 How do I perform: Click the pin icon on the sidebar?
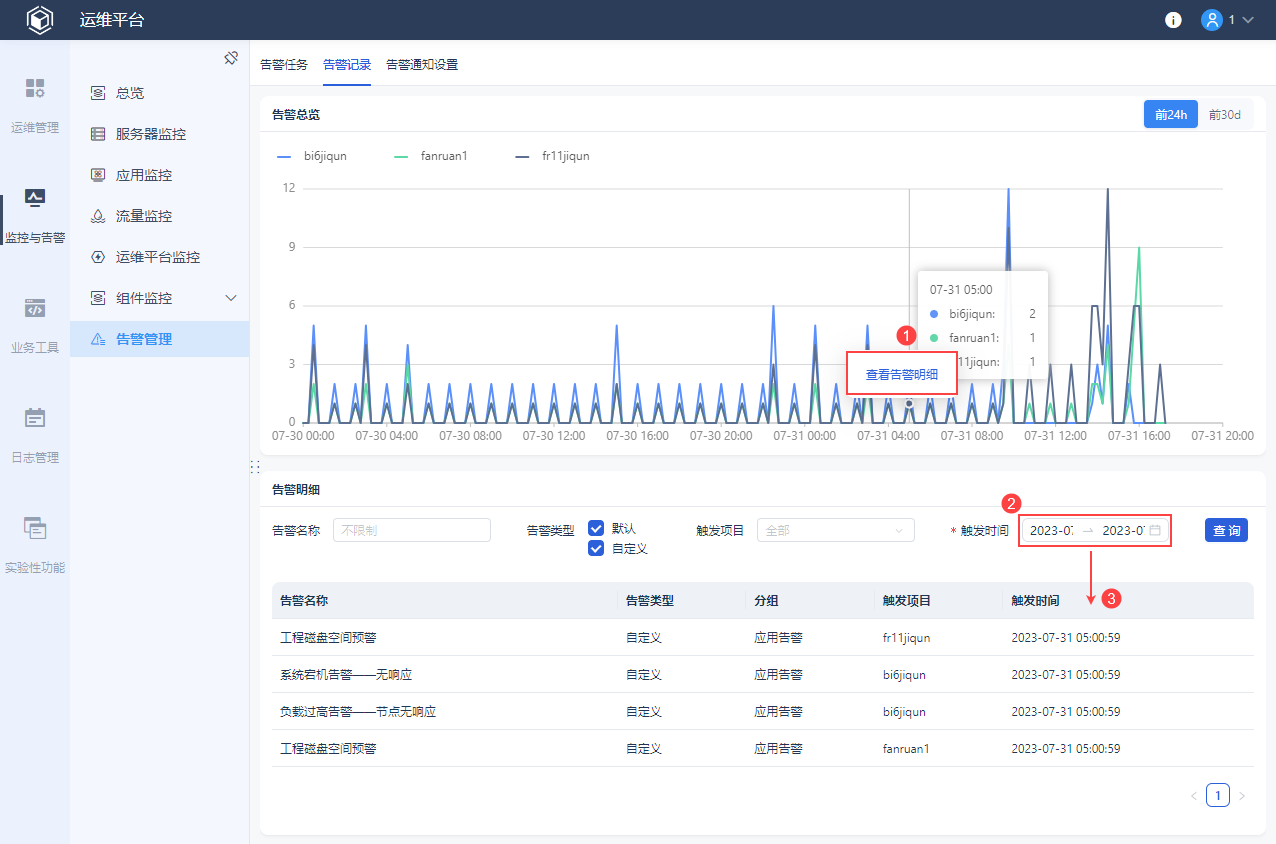(x=231, y=58)
